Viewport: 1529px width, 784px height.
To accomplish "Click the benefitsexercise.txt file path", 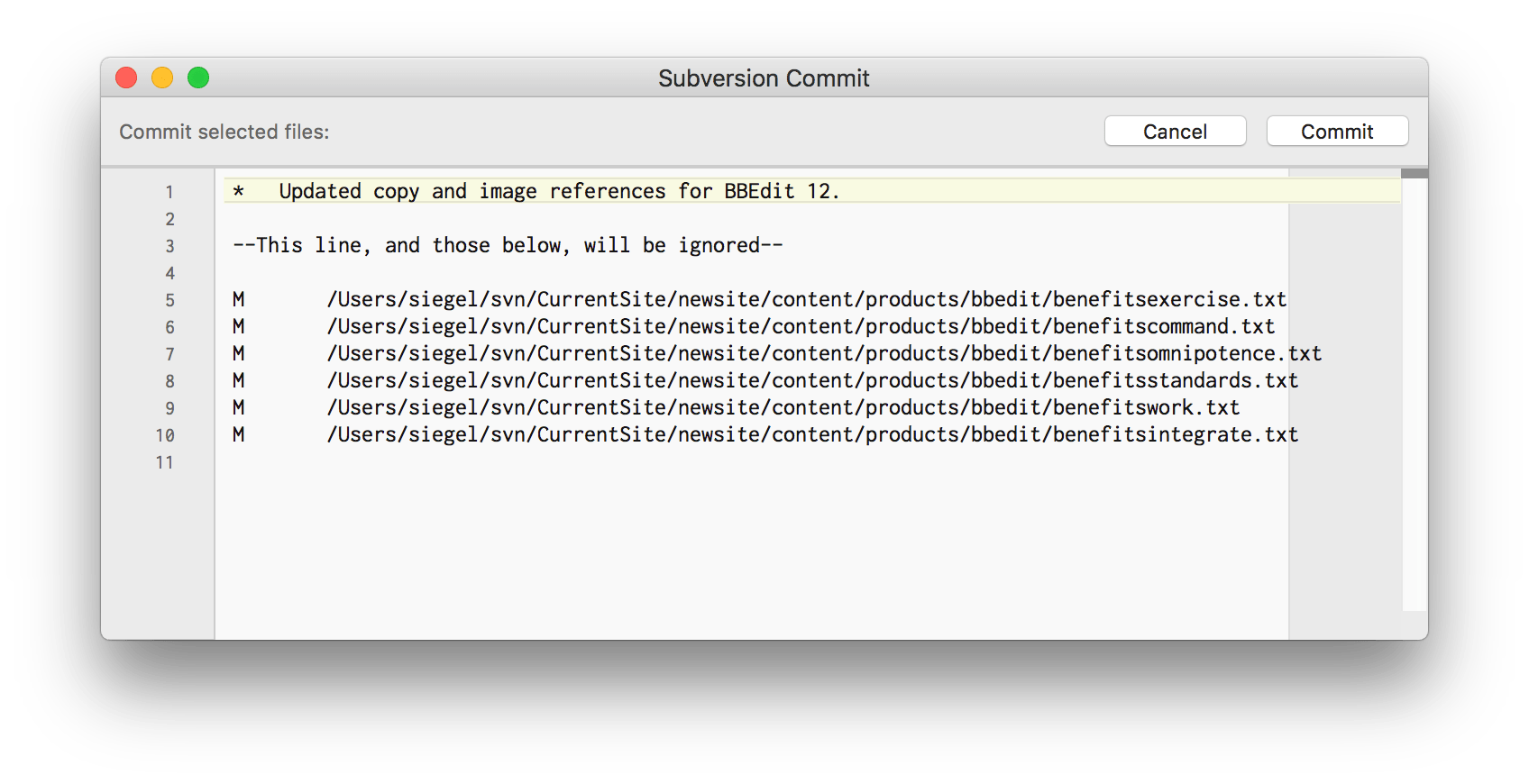I will click(806, 299).
